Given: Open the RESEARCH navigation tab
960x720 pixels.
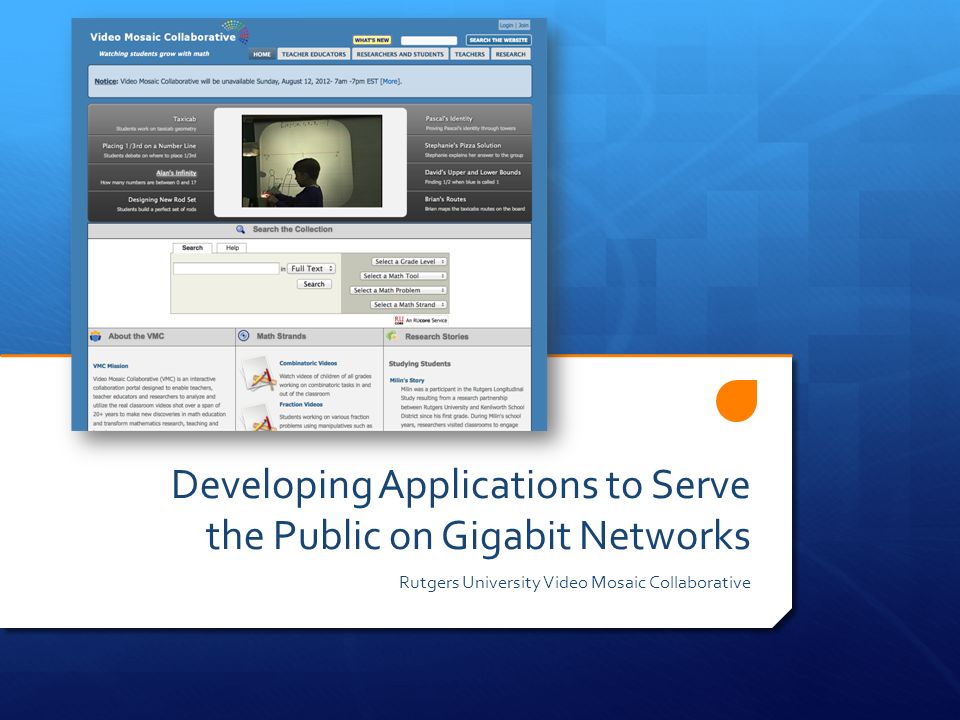Looking at the screenshot, I should click(511, 54).
